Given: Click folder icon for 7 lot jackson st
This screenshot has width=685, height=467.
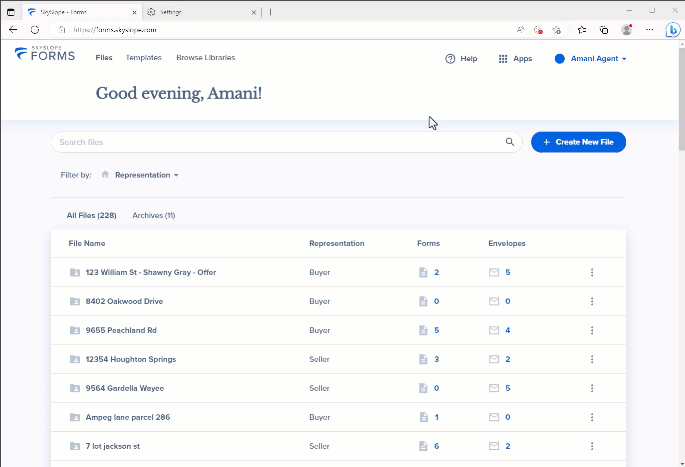Looking at the screenshot, I should tap(75, 446).
